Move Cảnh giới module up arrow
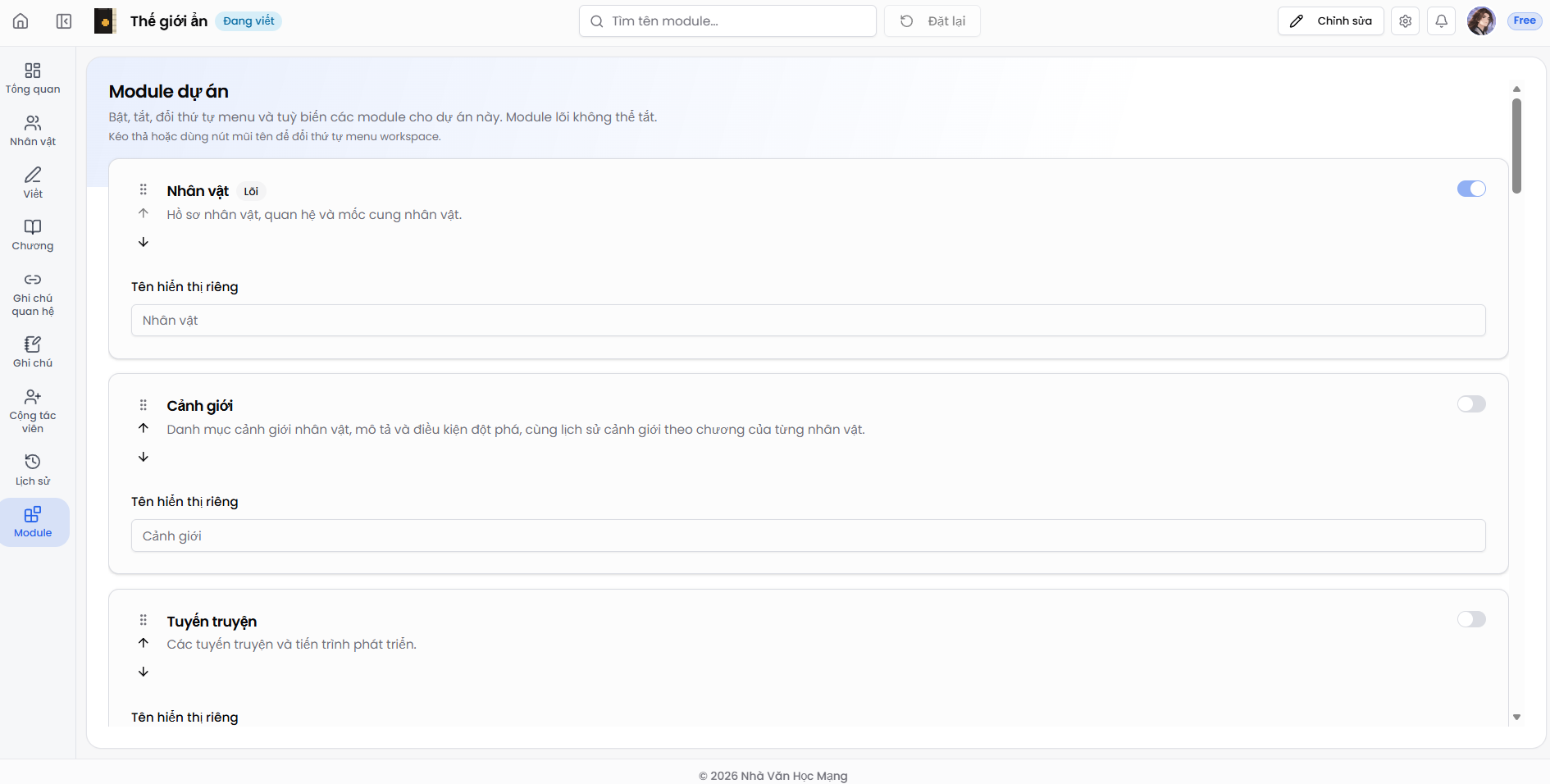The width and height of the screenshot is (1550, 784). (x=144, y=428)
